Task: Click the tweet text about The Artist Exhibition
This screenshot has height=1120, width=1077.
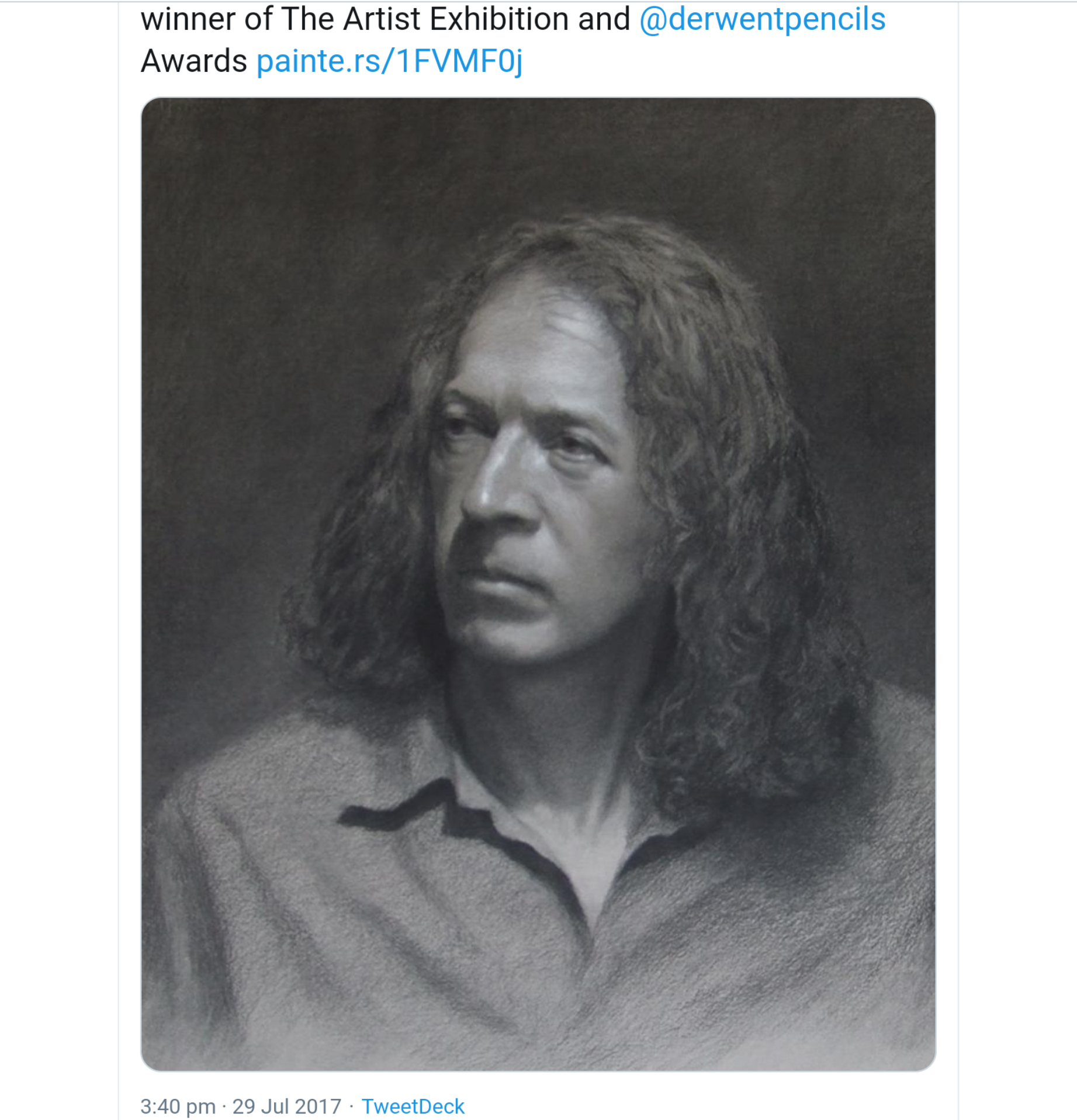Action: [x=386, y=20]
